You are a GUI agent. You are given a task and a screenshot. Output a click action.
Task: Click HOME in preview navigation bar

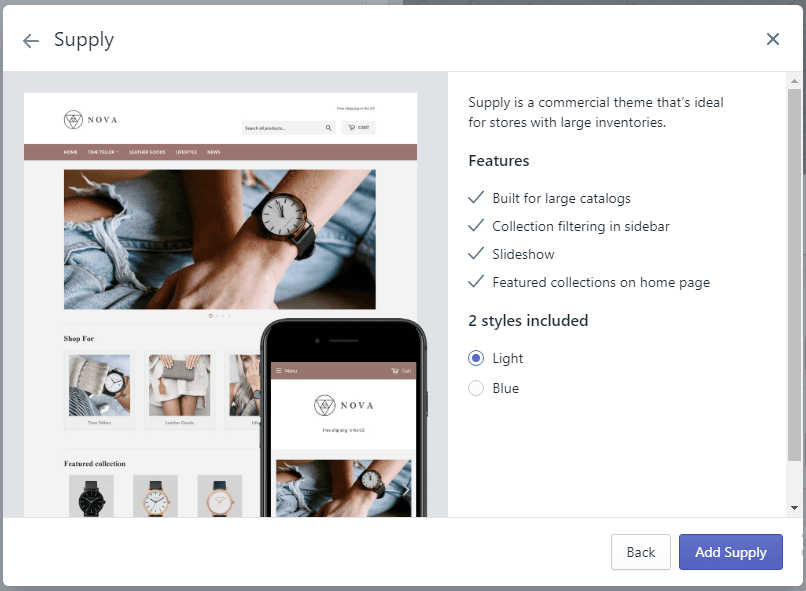coord(70,152)
